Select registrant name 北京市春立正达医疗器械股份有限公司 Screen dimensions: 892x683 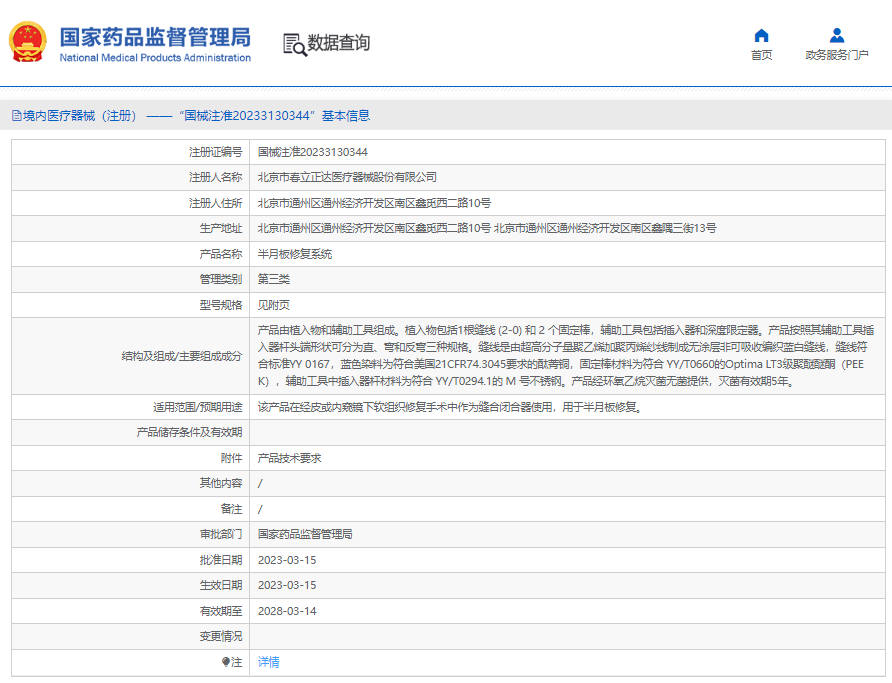[347, 177]
